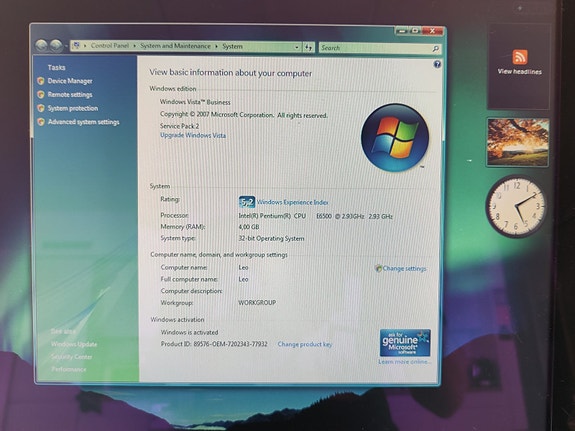Viewport: 575px width, 431px height.
Task: Expand the recent pages arrow beside Forward
Action: 66,47
